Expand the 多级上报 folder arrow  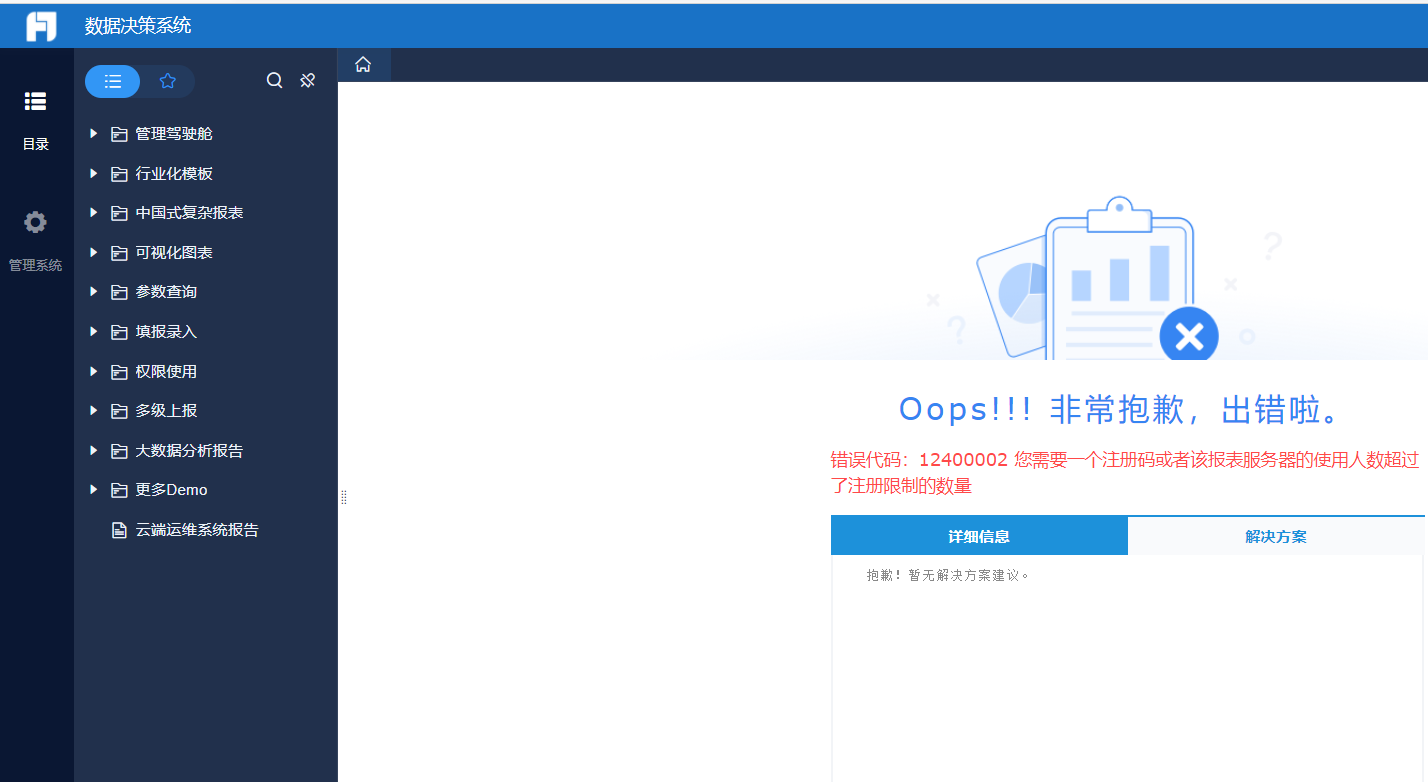(93, 411)
